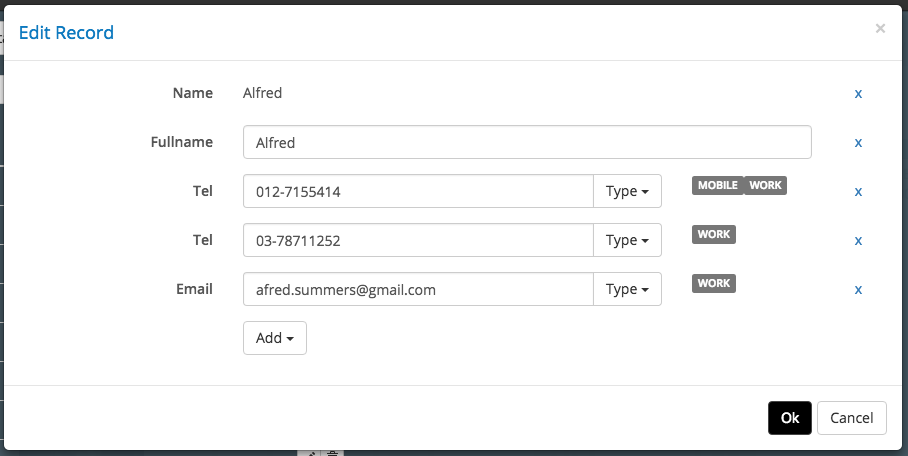Remove the Fullname field using its x
The image size is (908, 456).
[x=858, y=142]
